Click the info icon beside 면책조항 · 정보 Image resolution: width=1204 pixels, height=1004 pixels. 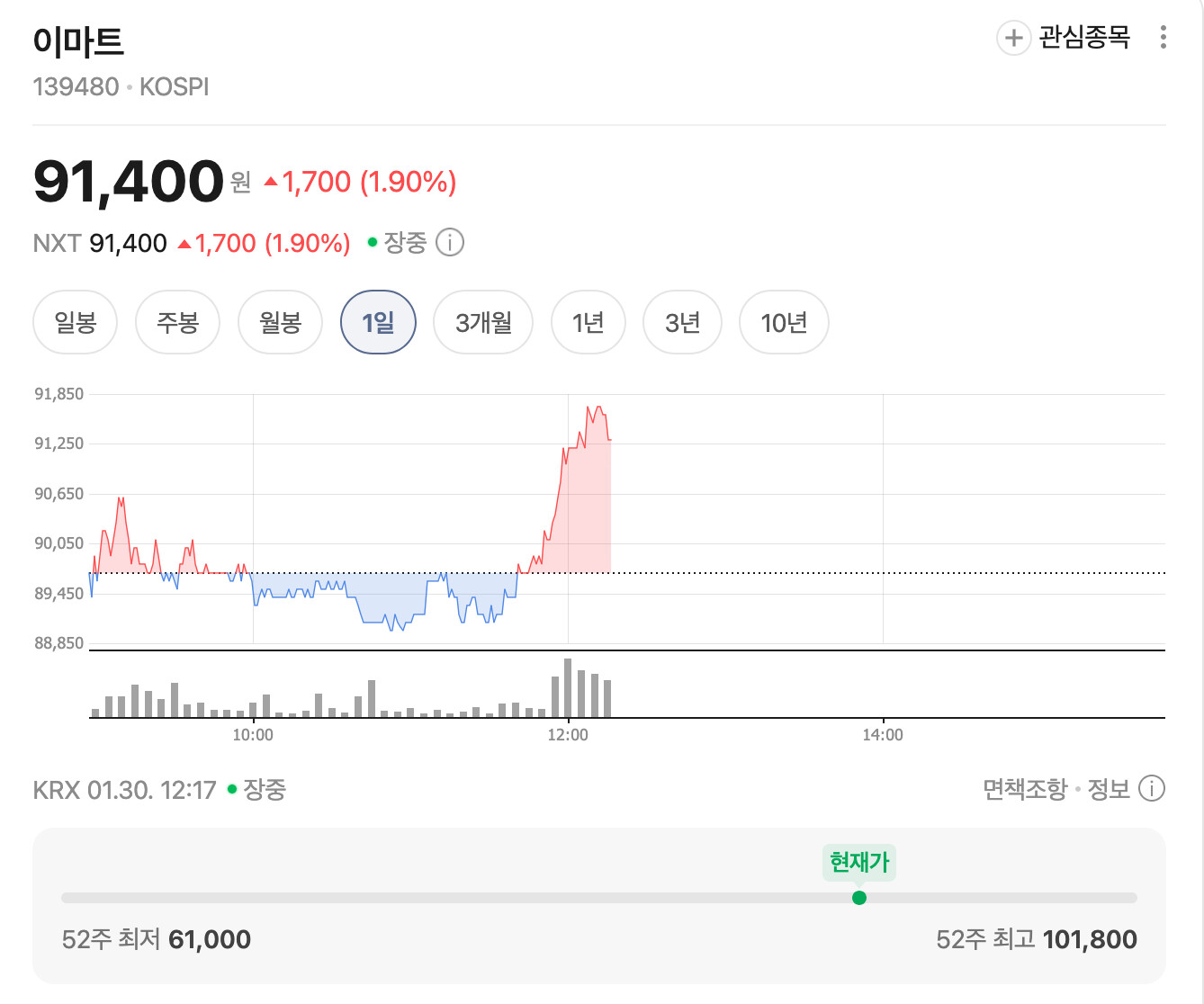pyautogui.click(x=1152, y=789)
